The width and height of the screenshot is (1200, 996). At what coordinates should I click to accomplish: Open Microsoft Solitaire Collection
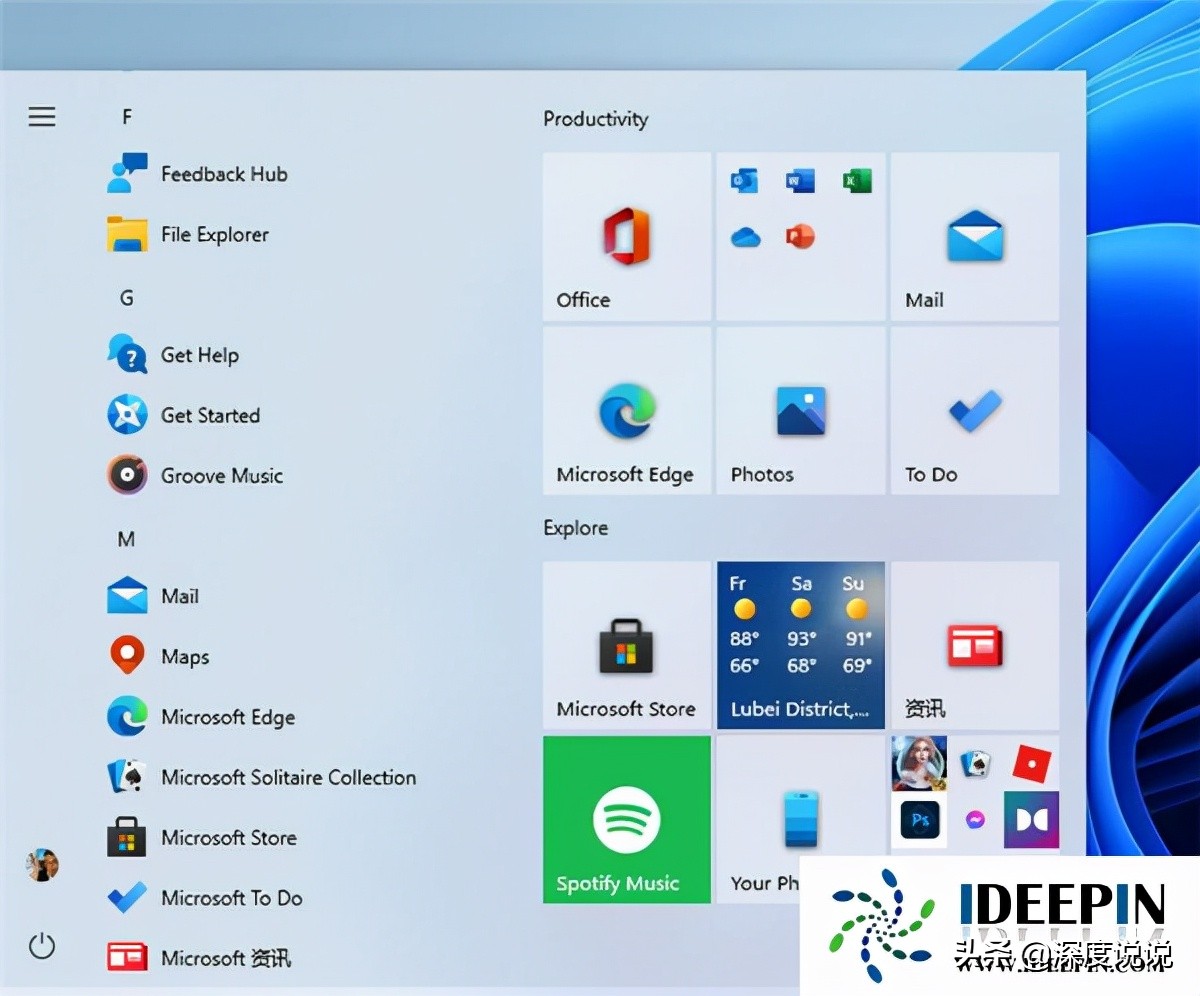click(262, 777)
